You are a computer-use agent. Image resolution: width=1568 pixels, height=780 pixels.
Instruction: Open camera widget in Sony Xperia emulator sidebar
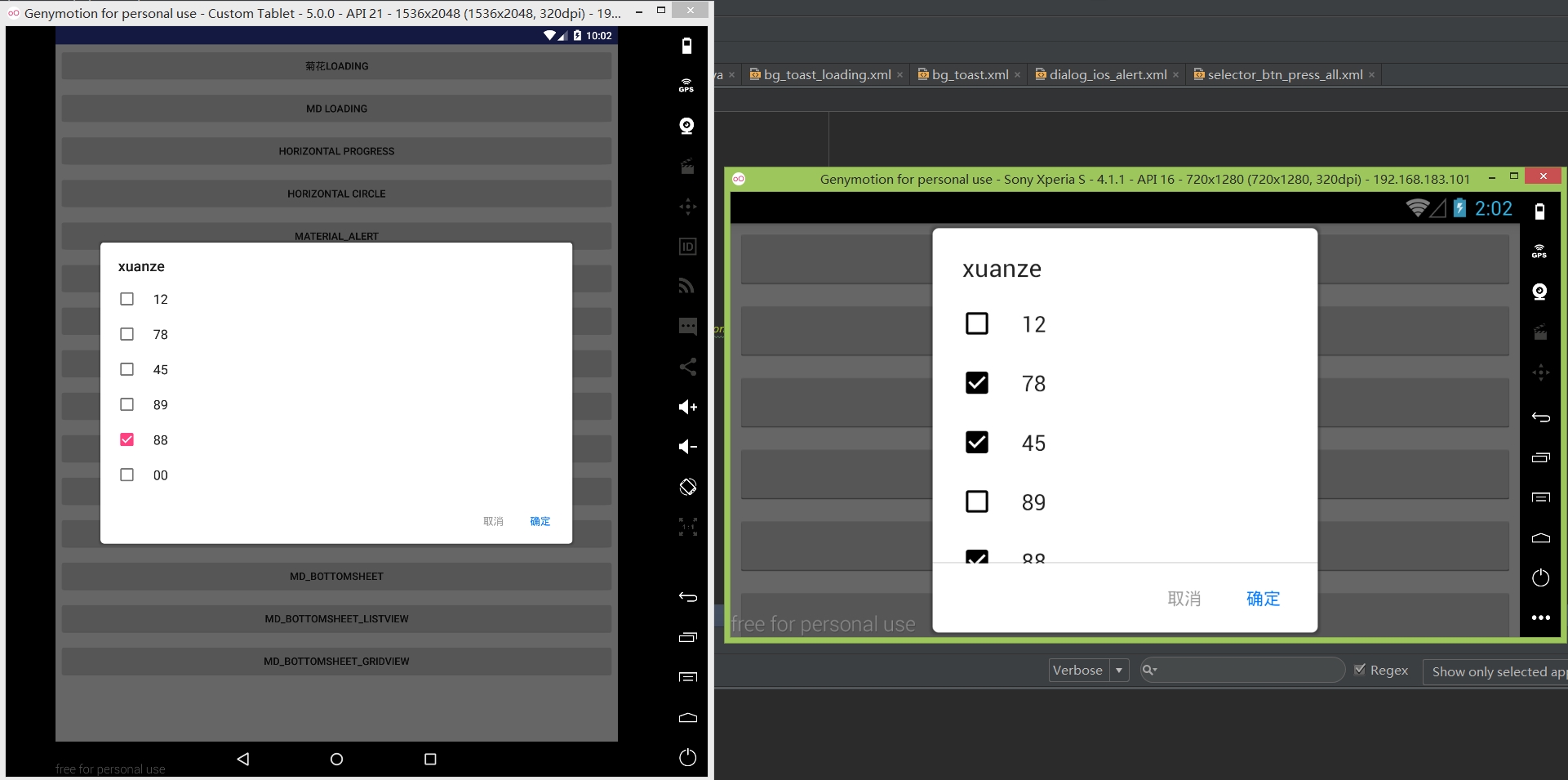[x=1539, y=292]
